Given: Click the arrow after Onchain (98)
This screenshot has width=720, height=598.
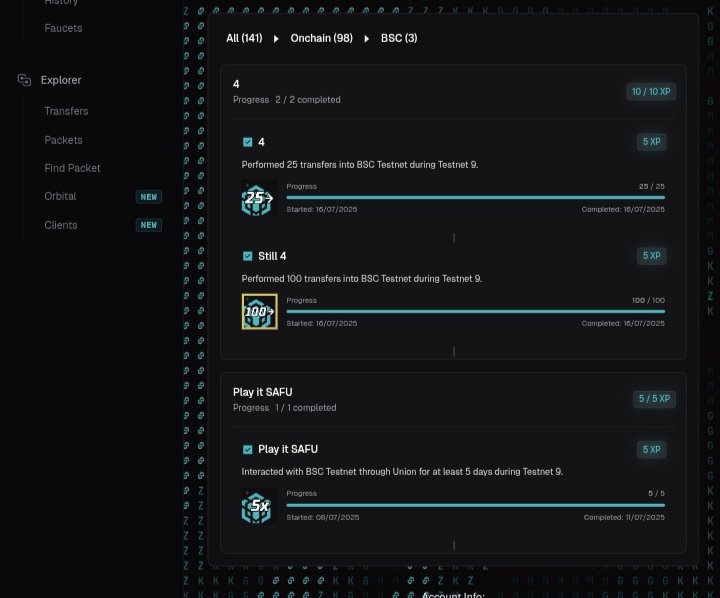Looking at the screenshot, I should (x=366, y=39).
